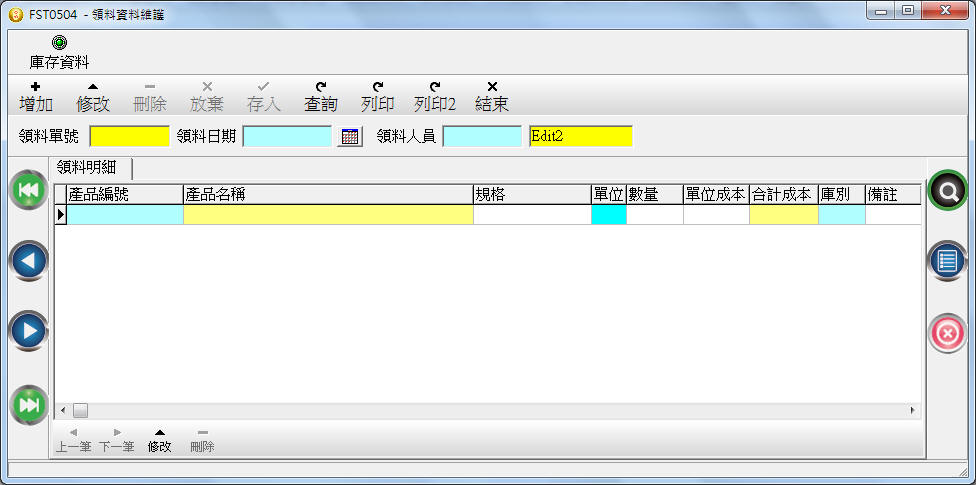Click the bottom 修改 detail edit button
Viewport: 976px width, 485px height.
159,440
